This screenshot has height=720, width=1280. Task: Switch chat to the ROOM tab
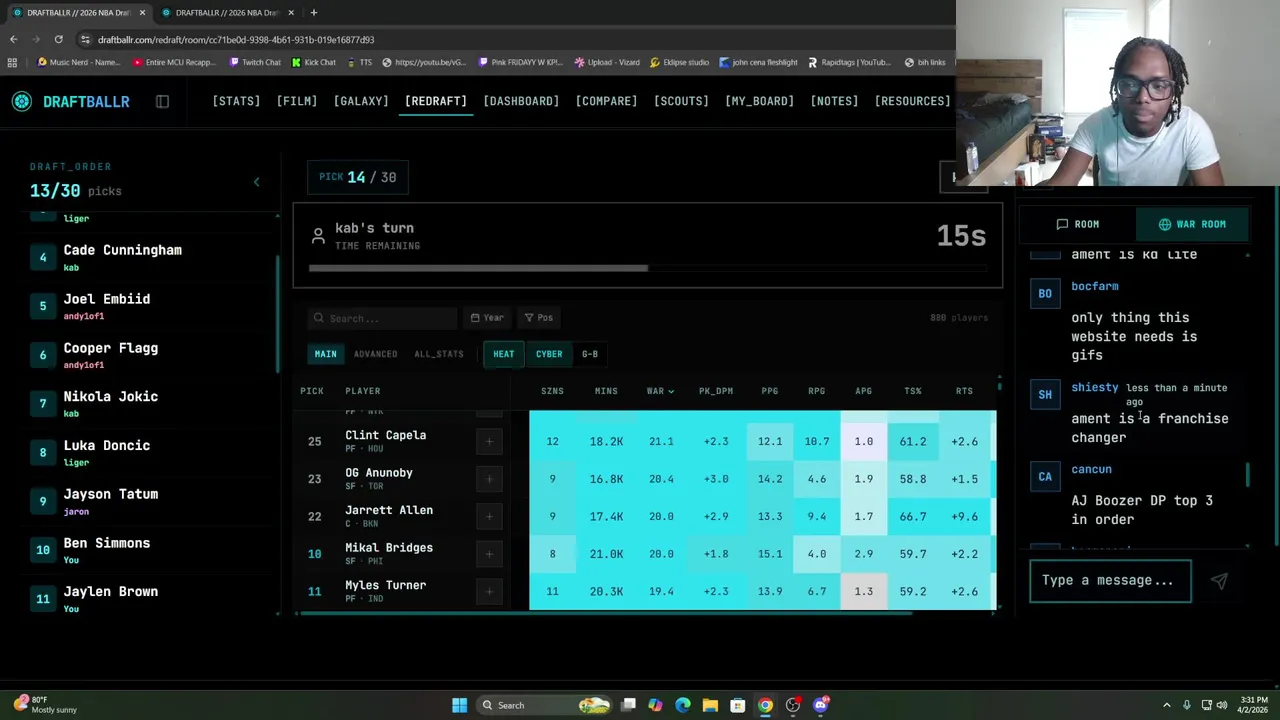pos(1077,224)
